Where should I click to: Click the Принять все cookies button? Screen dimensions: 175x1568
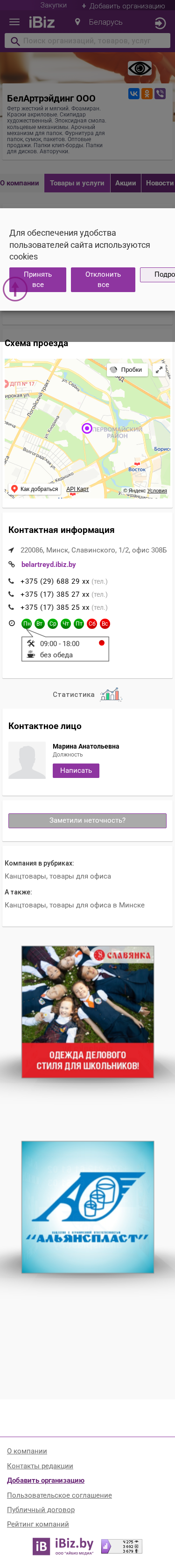[38, 280]
